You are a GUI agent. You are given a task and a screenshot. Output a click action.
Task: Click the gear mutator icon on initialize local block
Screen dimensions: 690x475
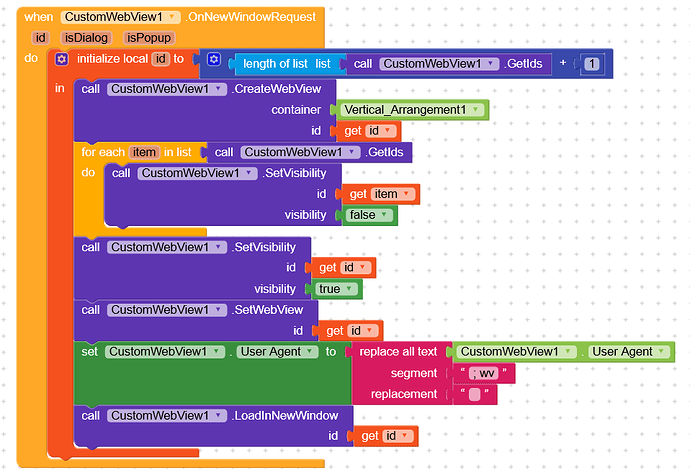(62, 59)
